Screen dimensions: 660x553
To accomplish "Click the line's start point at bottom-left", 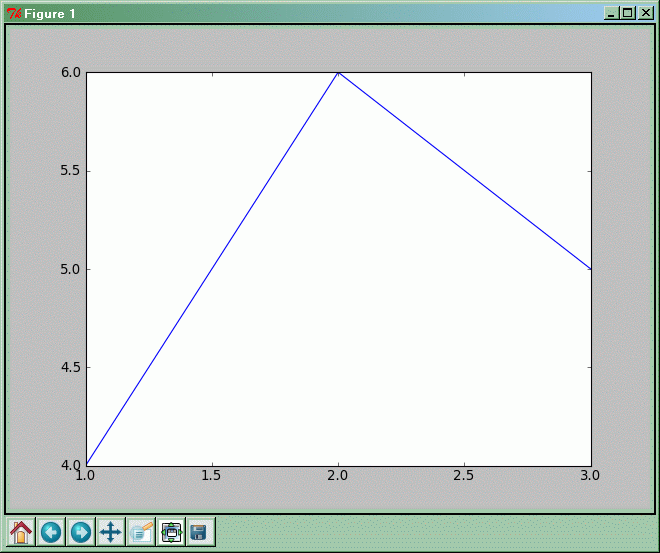I will (88, 464).
